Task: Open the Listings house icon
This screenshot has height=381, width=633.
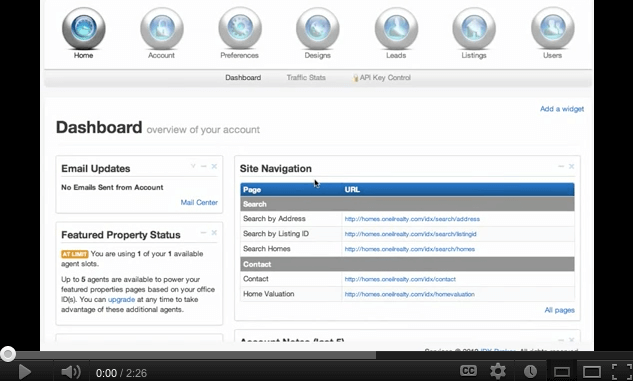Action: pos(474,28)
